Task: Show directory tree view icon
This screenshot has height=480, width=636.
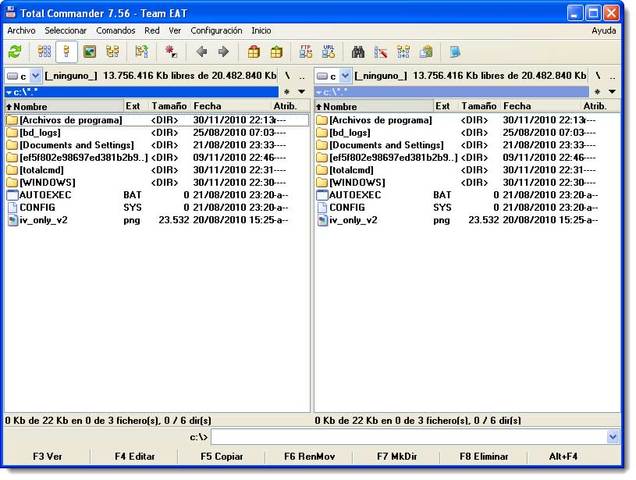Action: point(112,52)
